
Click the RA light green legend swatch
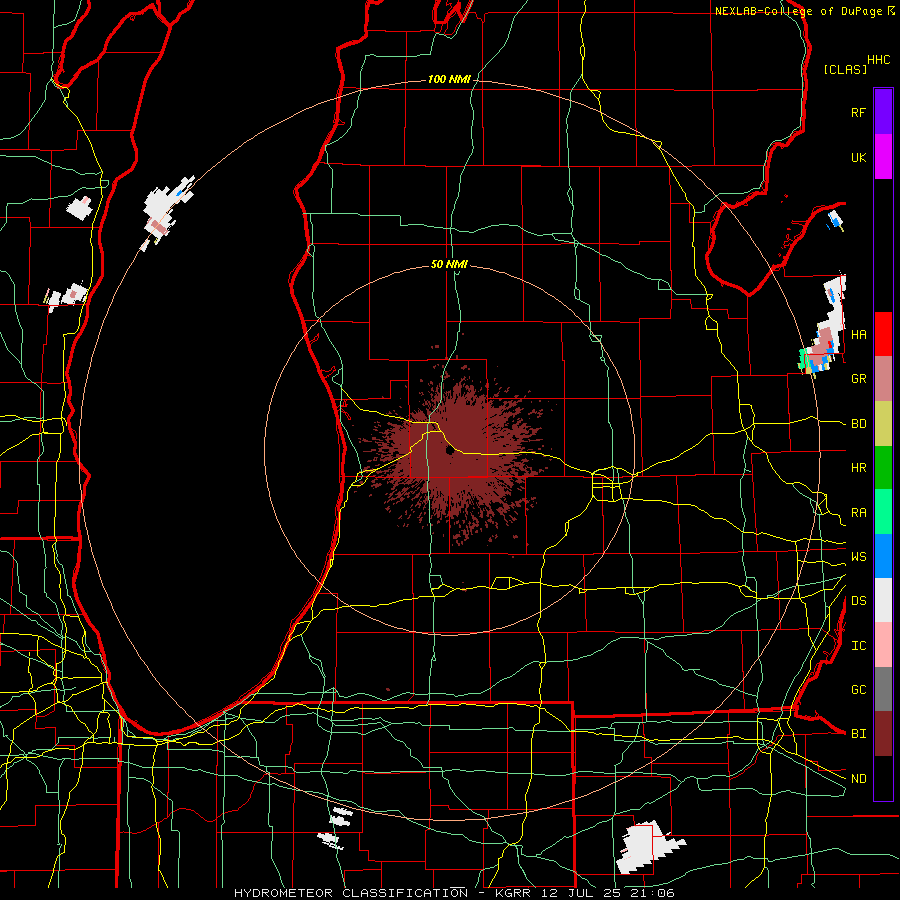pos(883,512)
